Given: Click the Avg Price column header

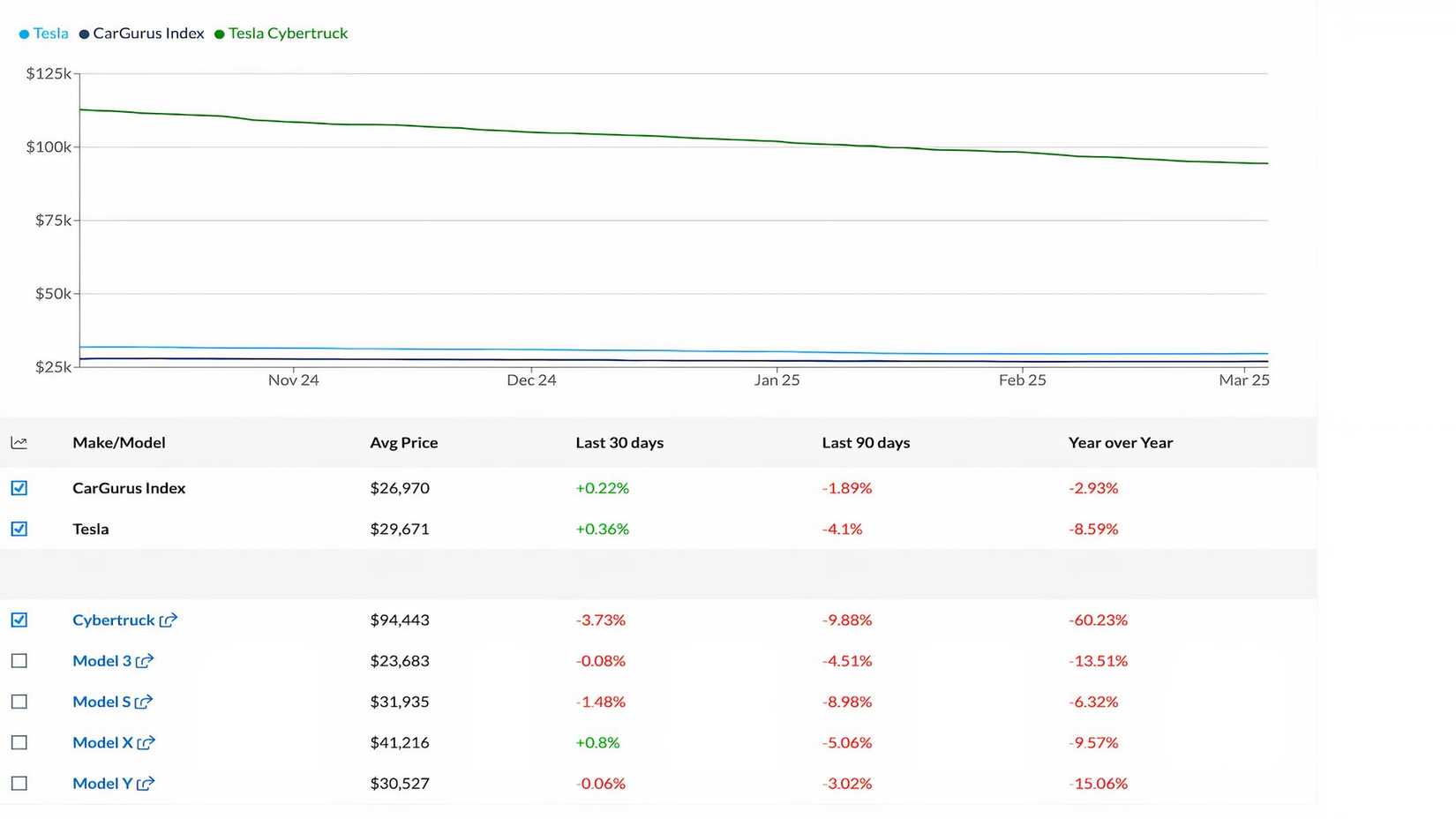Looking at the screenshot, I should pos(404,443).
